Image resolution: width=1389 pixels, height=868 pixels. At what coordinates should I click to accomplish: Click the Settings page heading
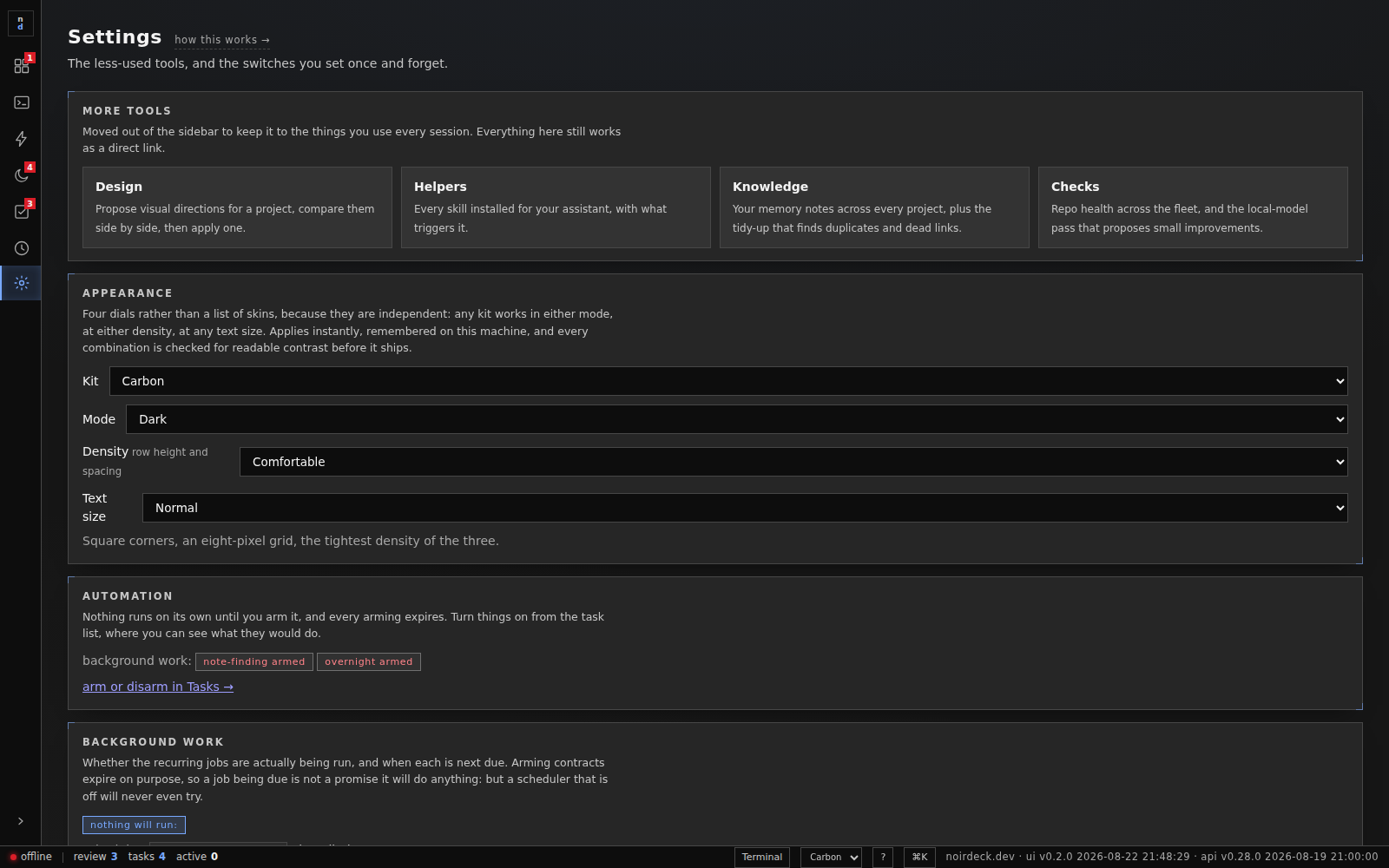point(115,36)
